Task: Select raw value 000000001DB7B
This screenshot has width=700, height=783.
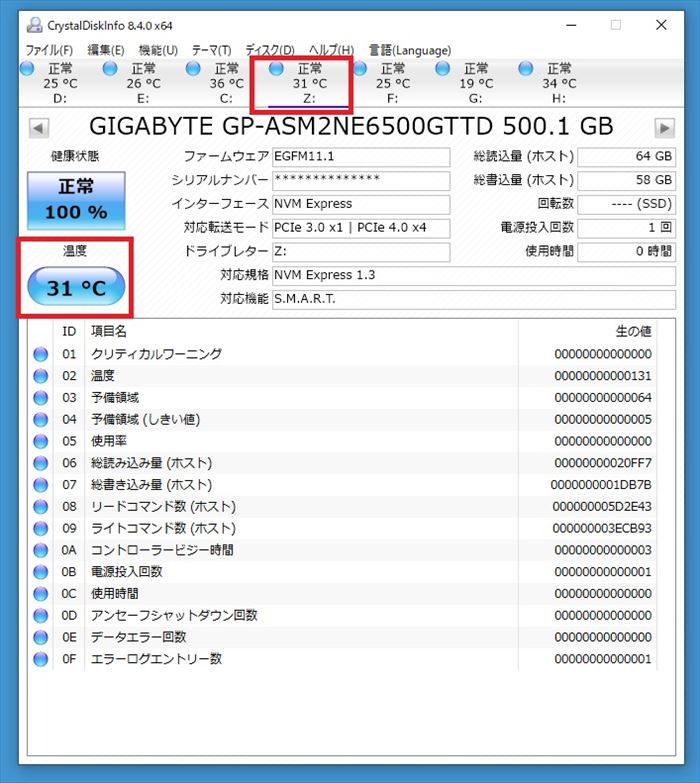Action: [601, 485]
